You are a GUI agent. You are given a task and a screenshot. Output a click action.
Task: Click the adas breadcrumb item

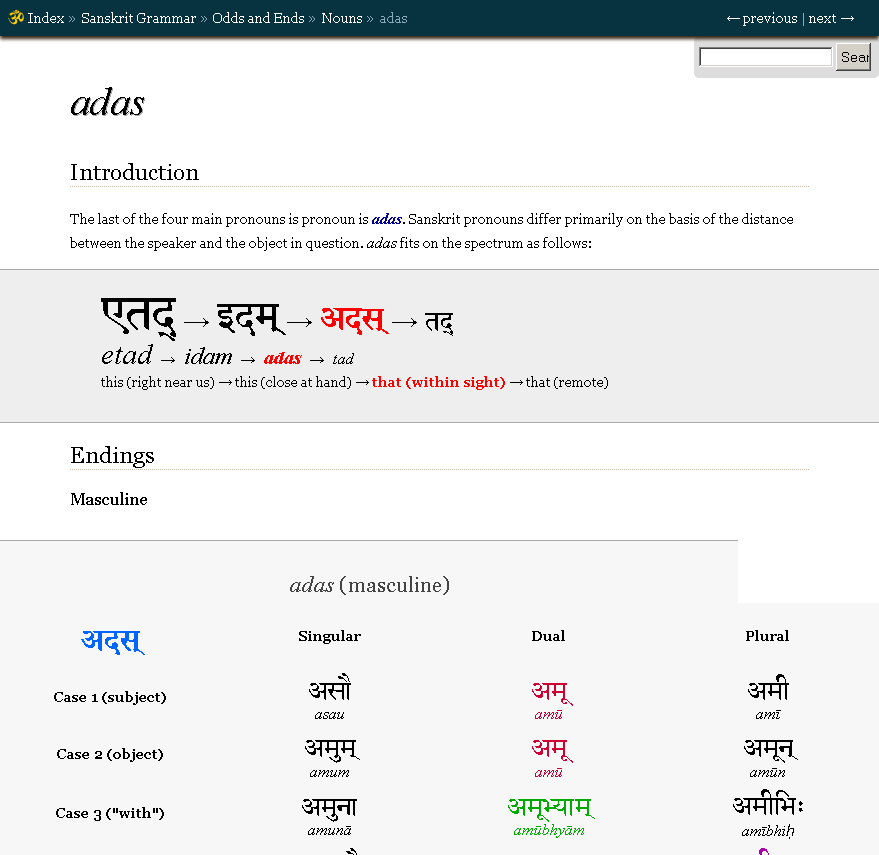tap(393, 18)
